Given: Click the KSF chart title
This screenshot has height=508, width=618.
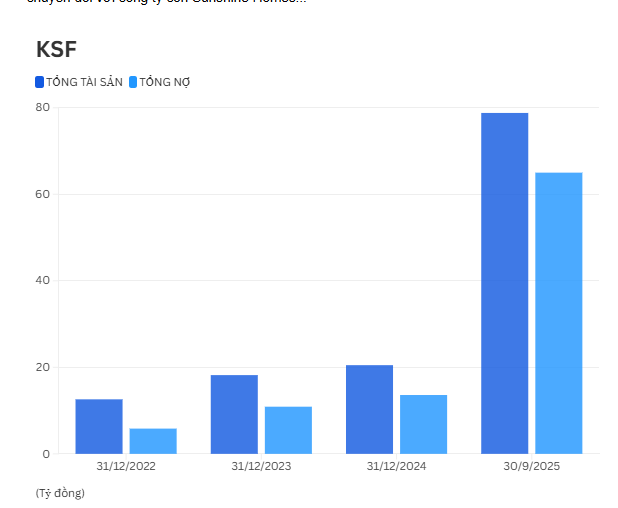Looking at the screenshot, I should click(56, 49).
